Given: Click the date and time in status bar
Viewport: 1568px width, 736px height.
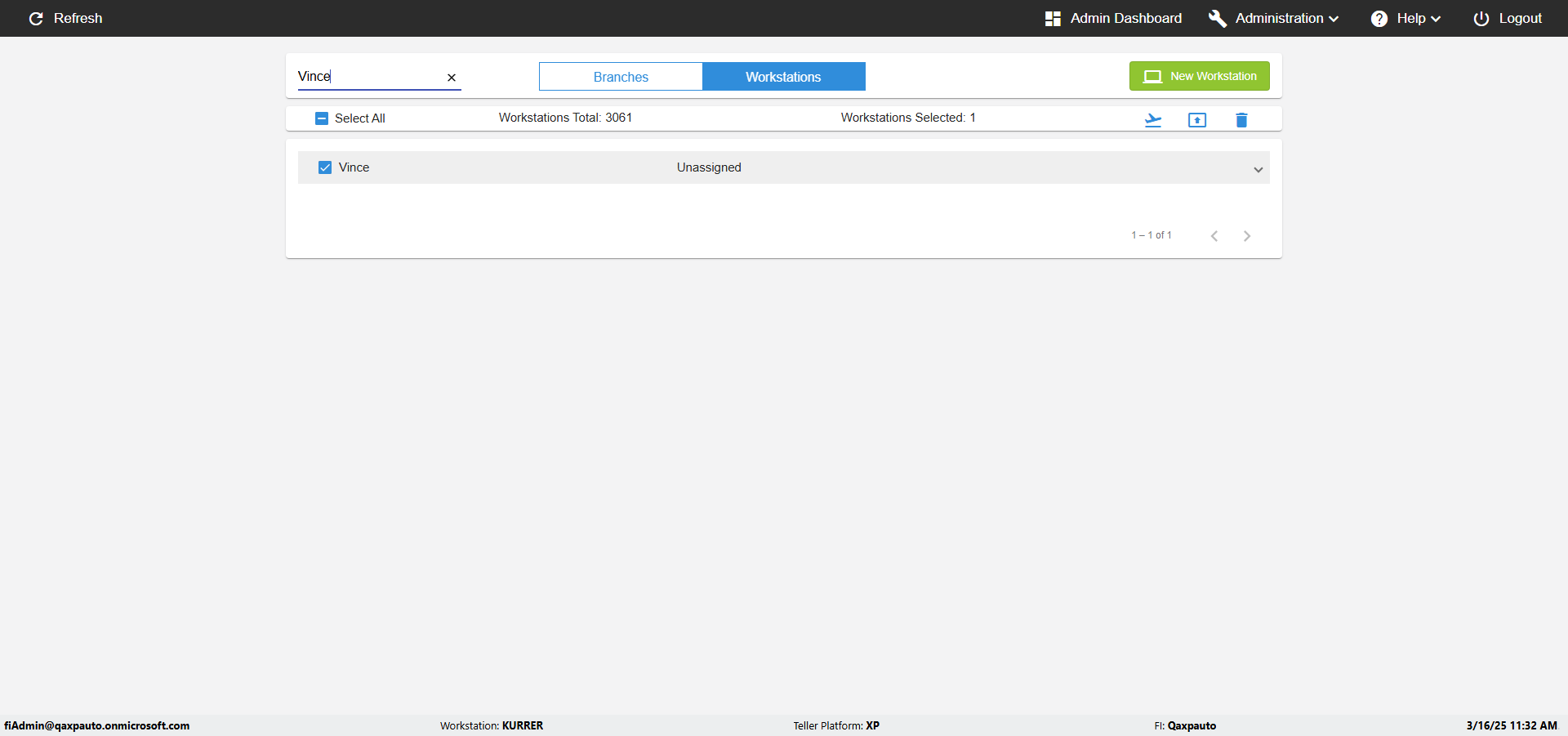Looking at the screenshot, I should (1512, 725).
